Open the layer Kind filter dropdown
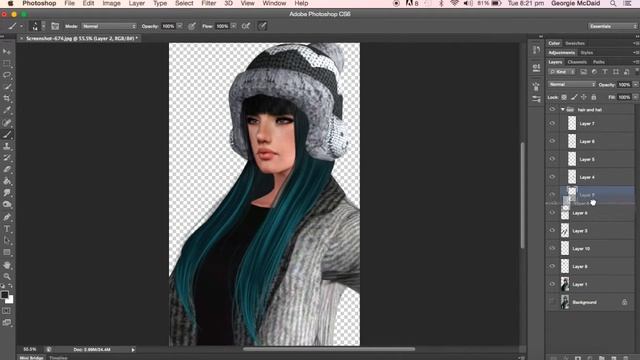The height and width of the screenshot is (360, 640). click(562, 72)
